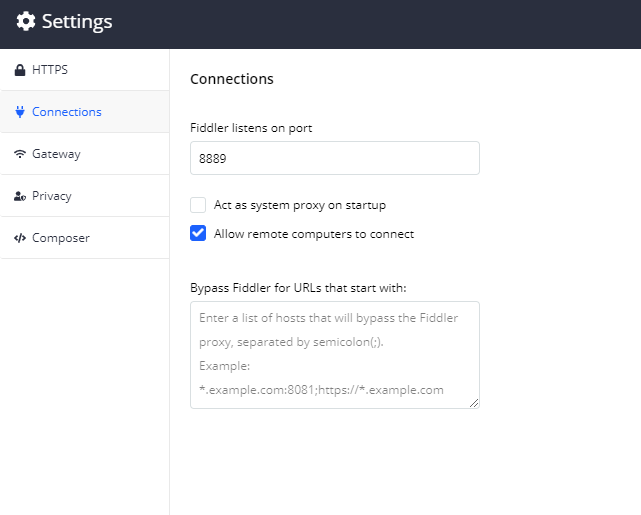
Task: Switch to the Gateway tab
Action: pos(56,154)
